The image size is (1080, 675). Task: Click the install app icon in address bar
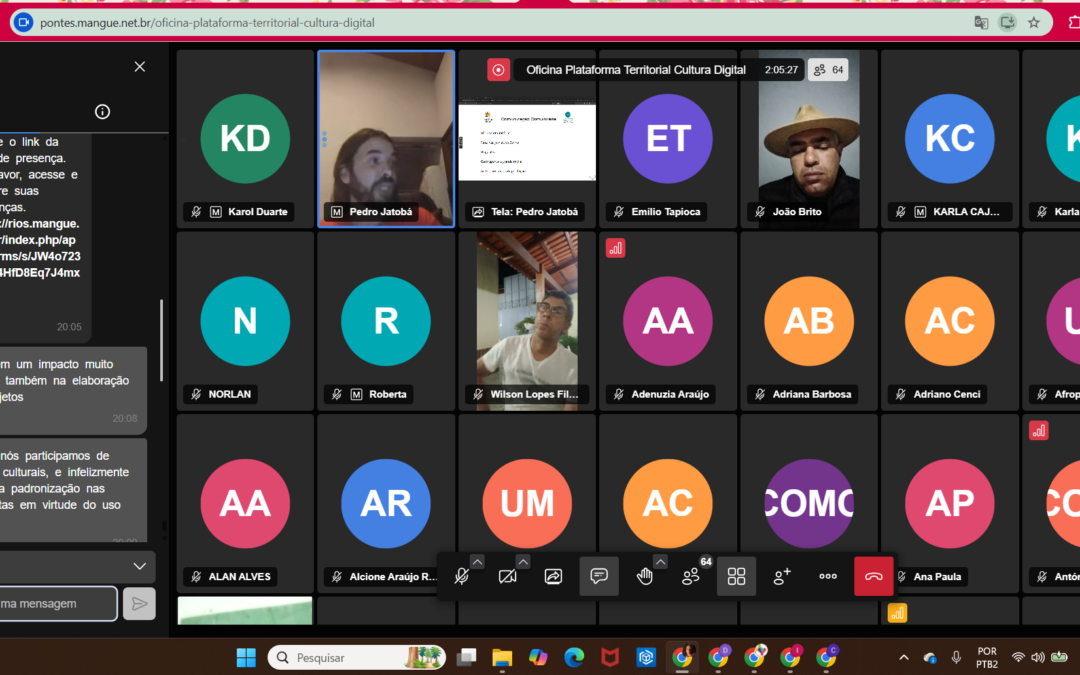click(x=1008, y=23)
